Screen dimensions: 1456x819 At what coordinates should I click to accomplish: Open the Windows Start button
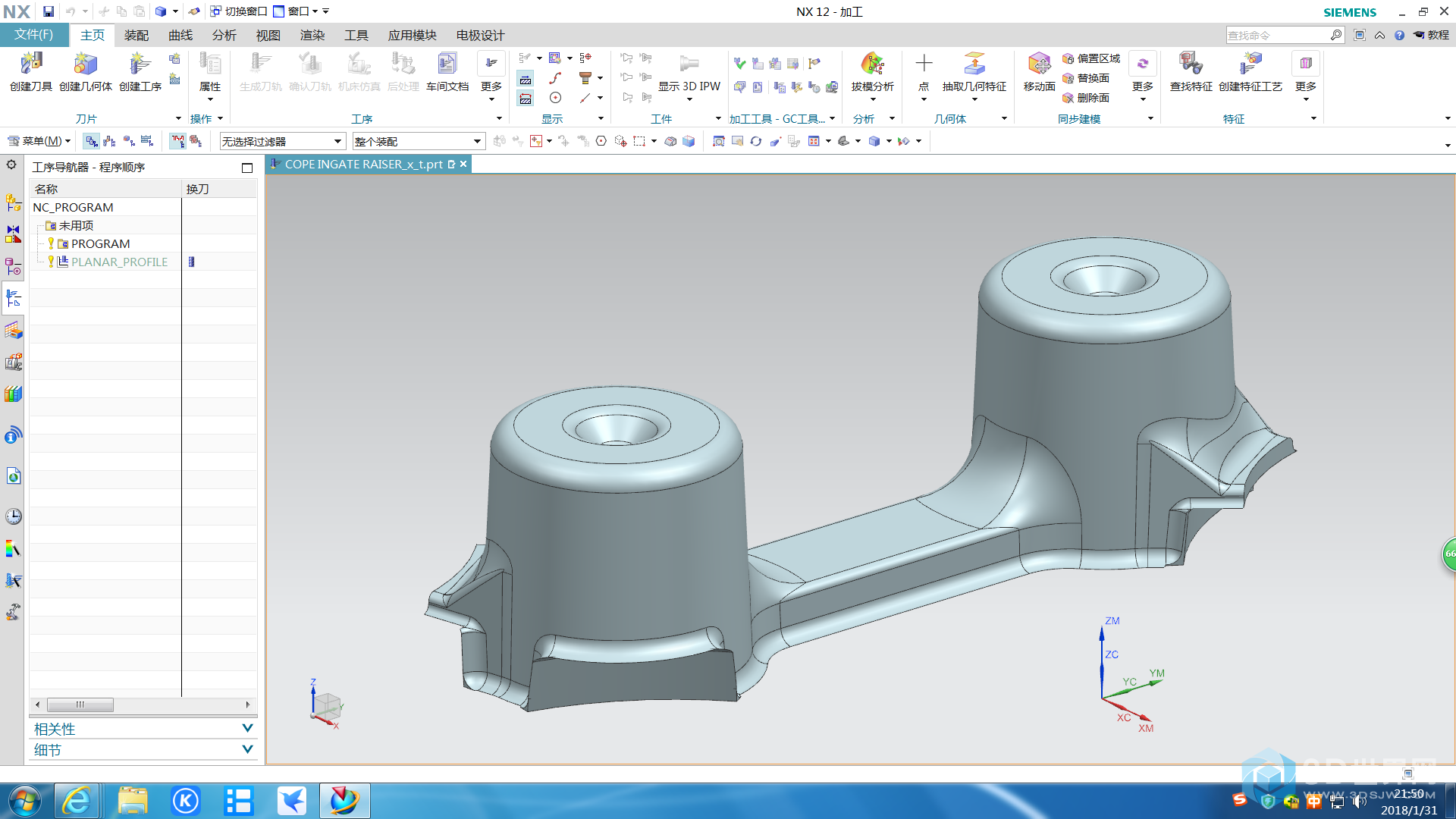[x=24, y=801]
